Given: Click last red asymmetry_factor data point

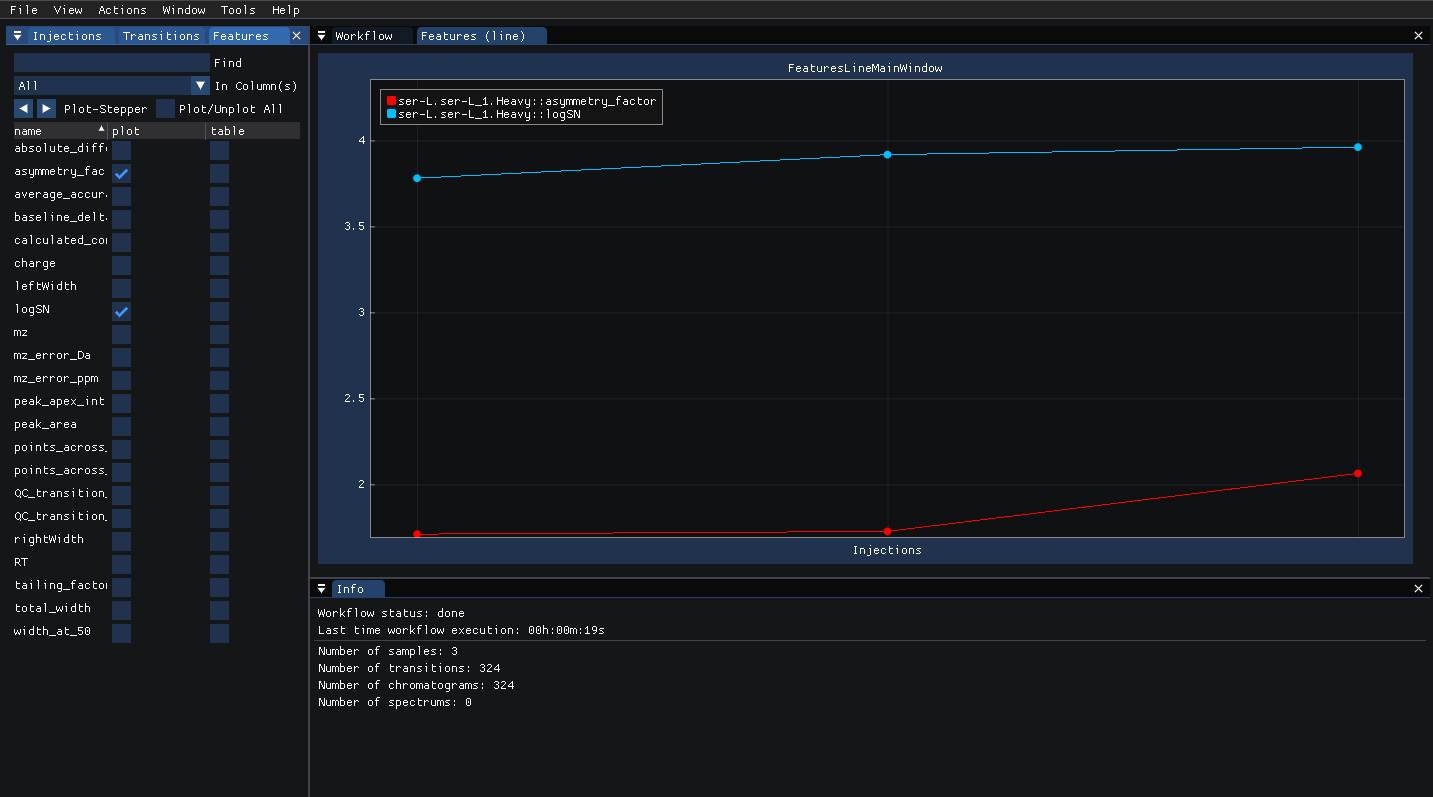Looking at the screenshot, I should [x=1357, y=473].
